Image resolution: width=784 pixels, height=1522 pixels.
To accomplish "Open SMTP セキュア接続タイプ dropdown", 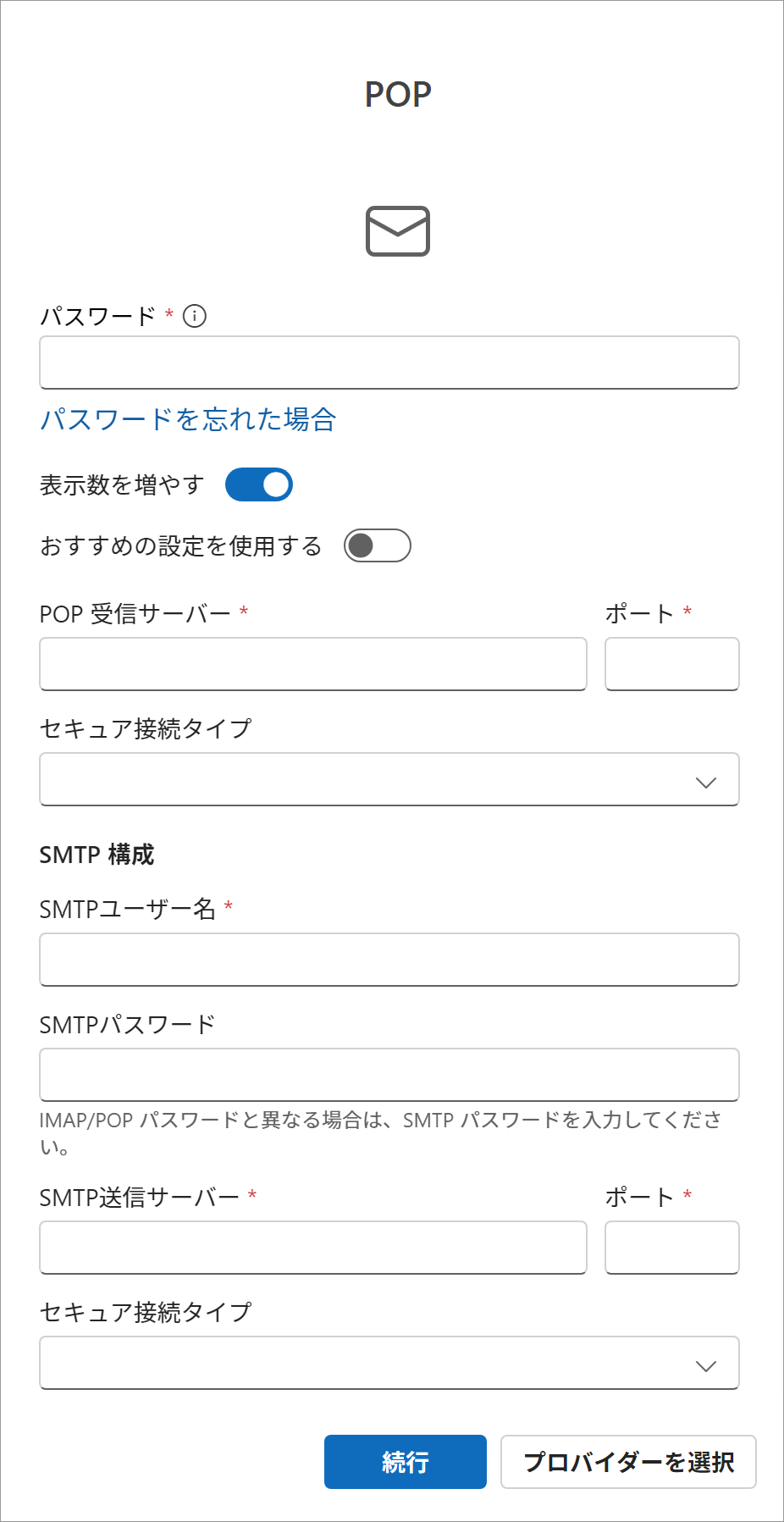I will pyautogui.click(x=389, y=1363).
